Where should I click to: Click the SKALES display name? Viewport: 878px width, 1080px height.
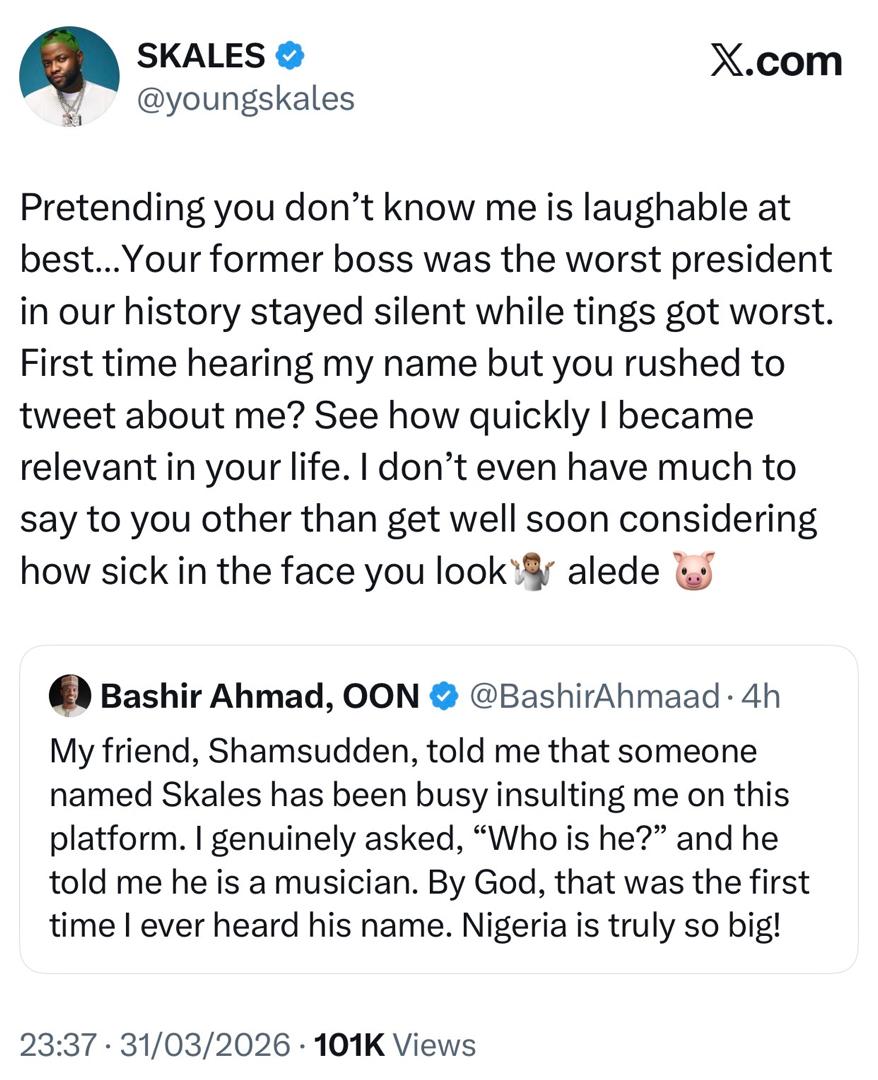198,56
